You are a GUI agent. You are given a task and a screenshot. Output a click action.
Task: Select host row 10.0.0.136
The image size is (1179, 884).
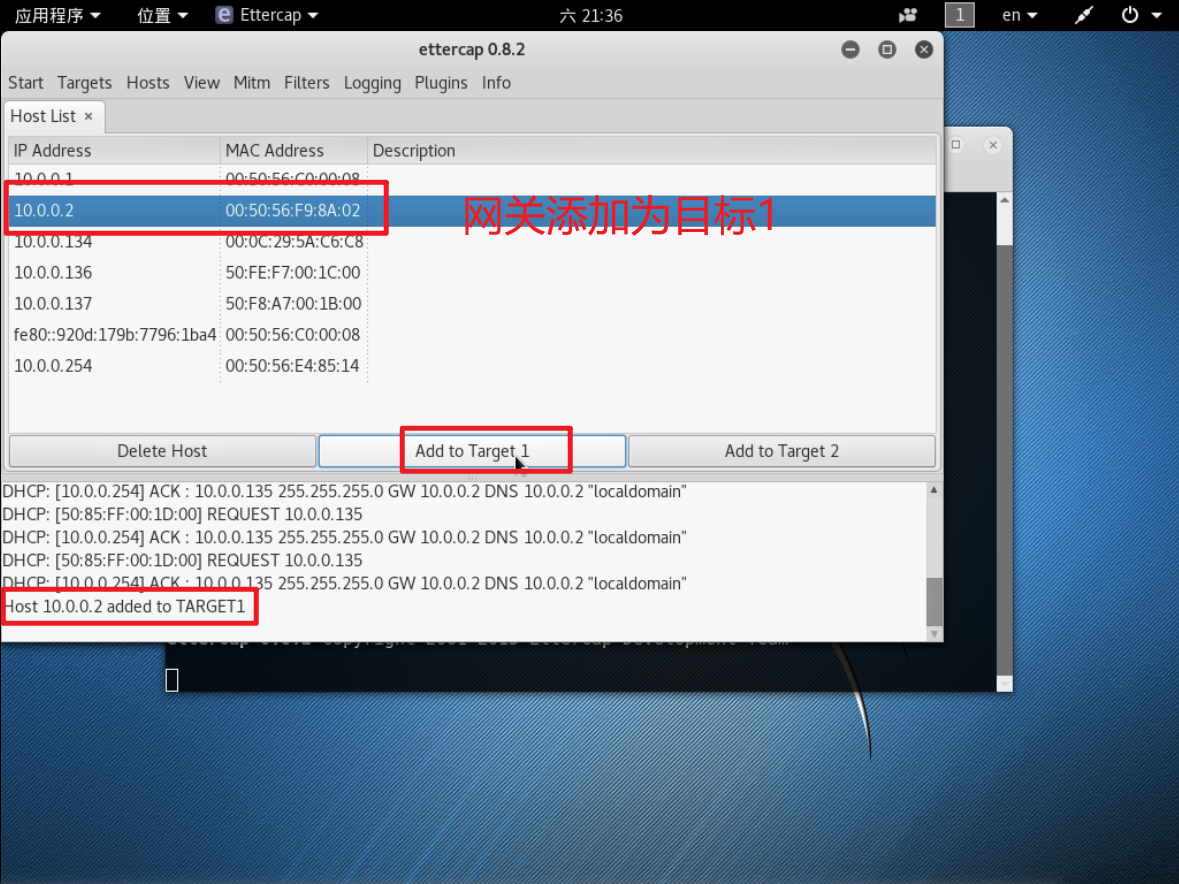click(x=472, y=272)
